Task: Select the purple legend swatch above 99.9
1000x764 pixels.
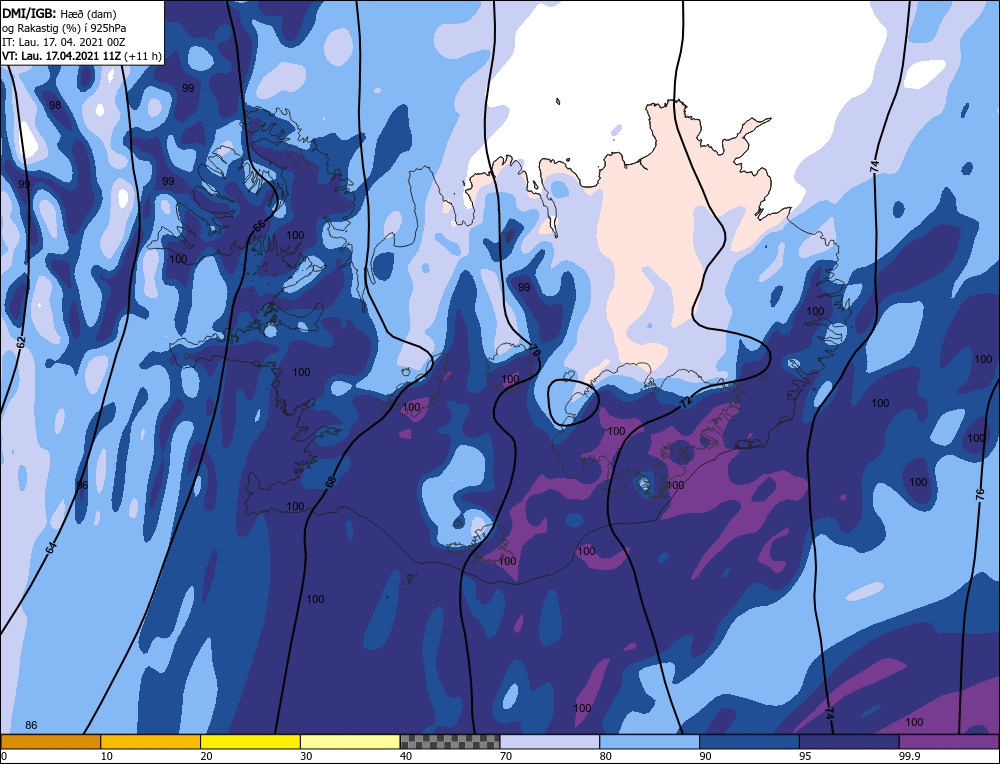Action: pos(949,742)
